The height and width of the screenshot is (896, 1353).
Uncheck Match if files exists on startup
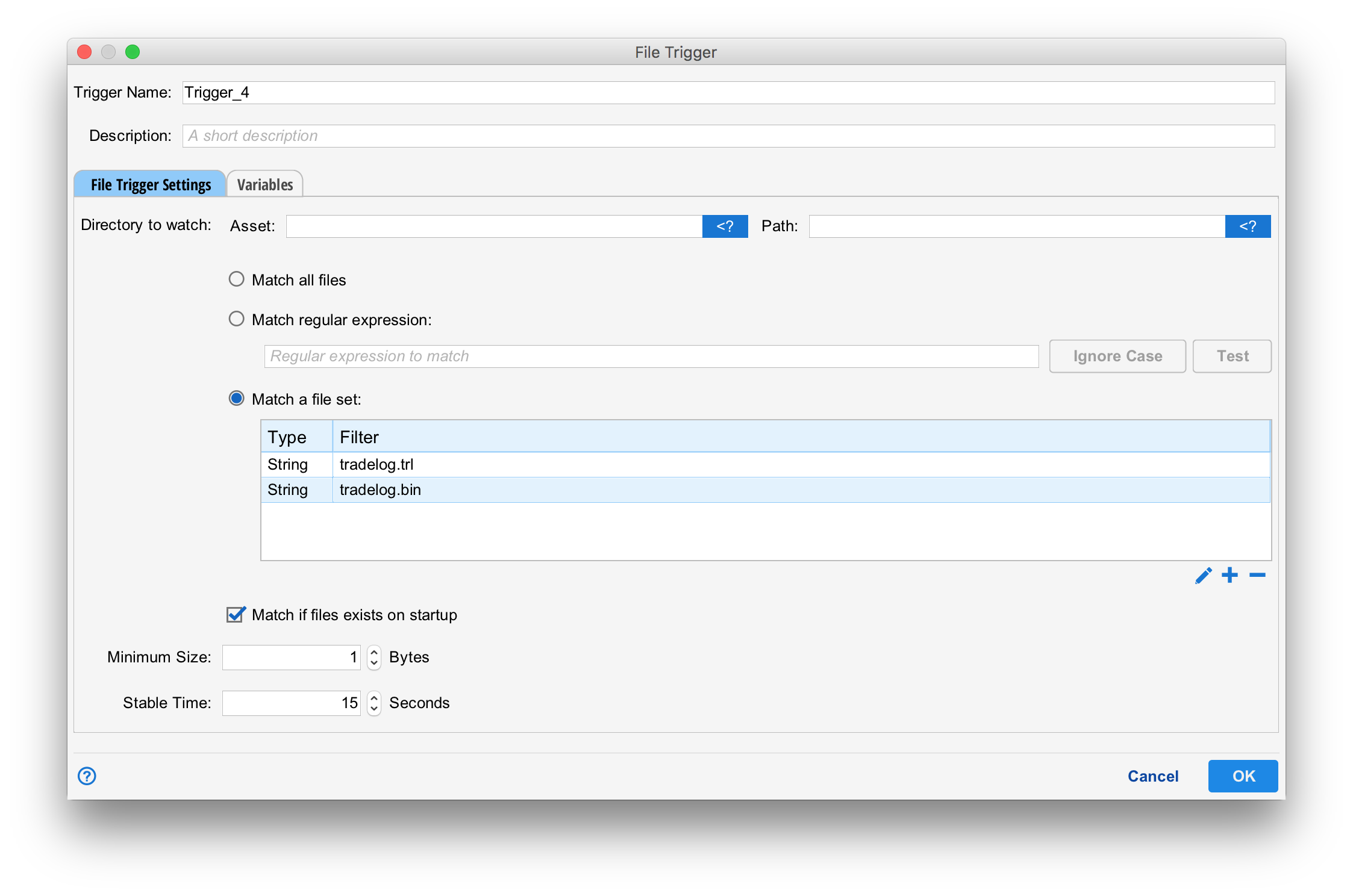pyautogui.click(x=236, y=614)
